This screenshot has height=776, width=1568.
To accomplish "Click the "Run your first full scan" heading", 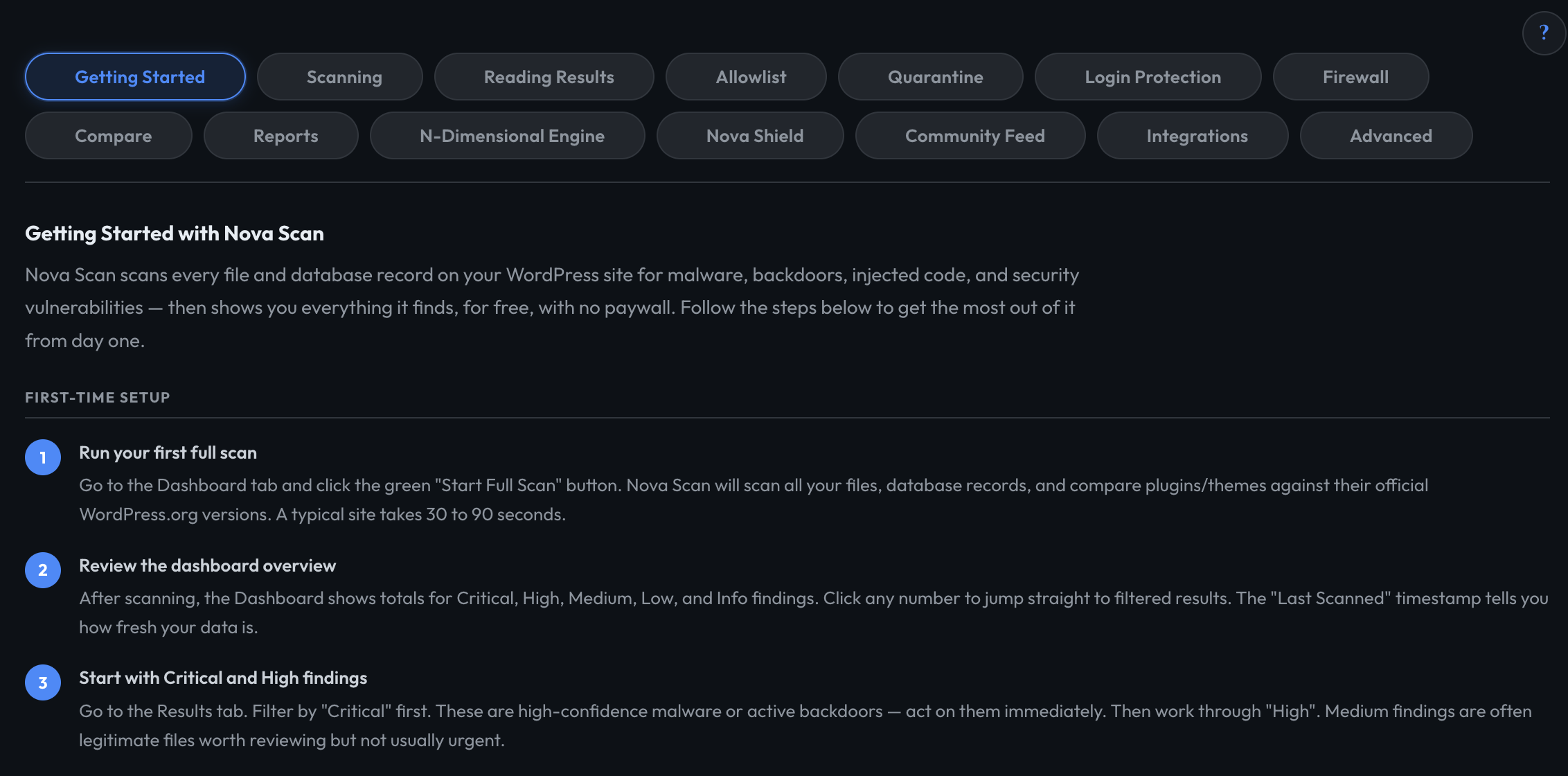I will point(168,452).
